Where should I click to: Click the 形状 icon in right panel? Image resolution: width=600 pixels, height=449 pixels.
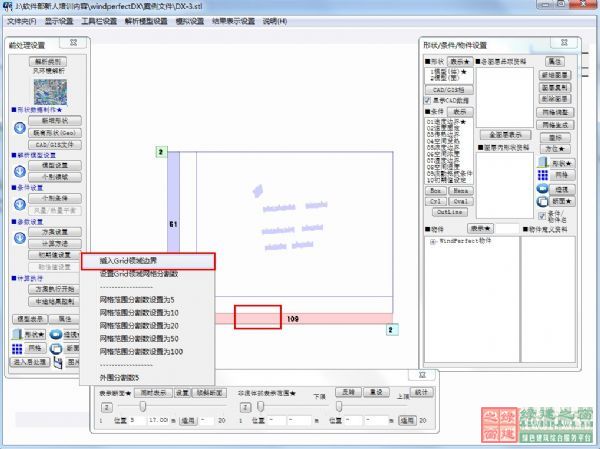pyautogui.click(x=543, y=161)
